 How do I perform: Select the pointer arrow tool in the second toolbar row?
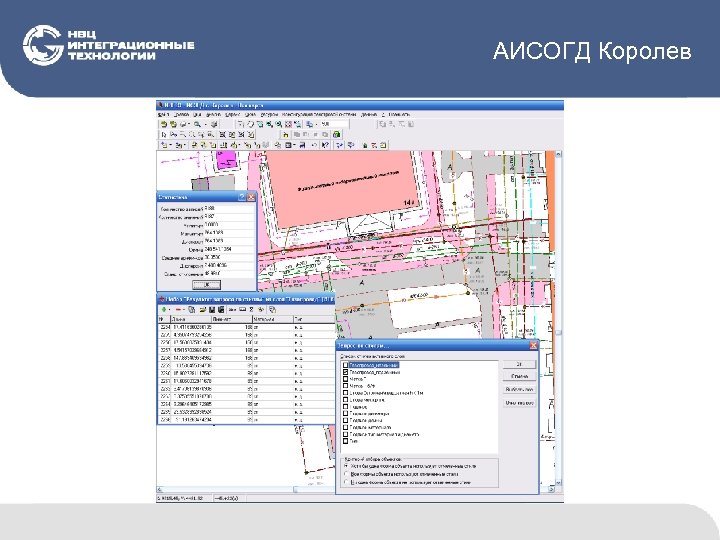[164, 135]
